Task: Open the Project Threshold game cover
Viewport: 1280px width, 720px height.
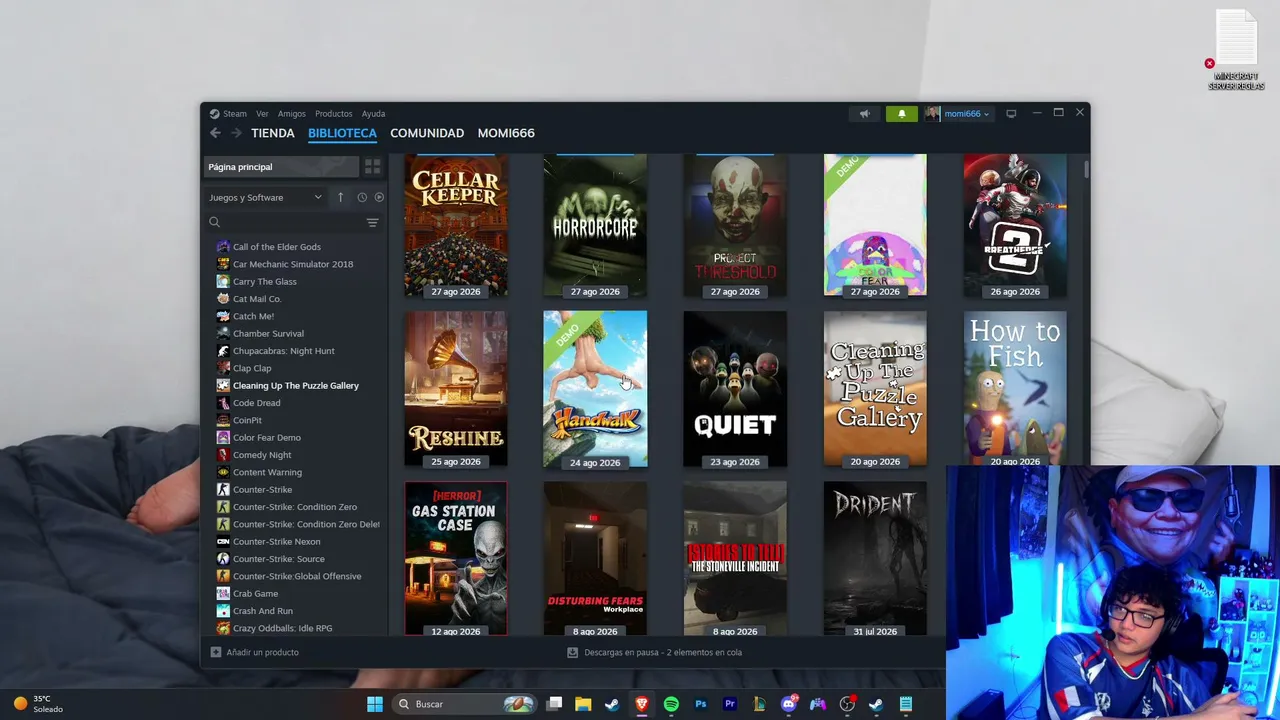Action: tap(735, 226)
